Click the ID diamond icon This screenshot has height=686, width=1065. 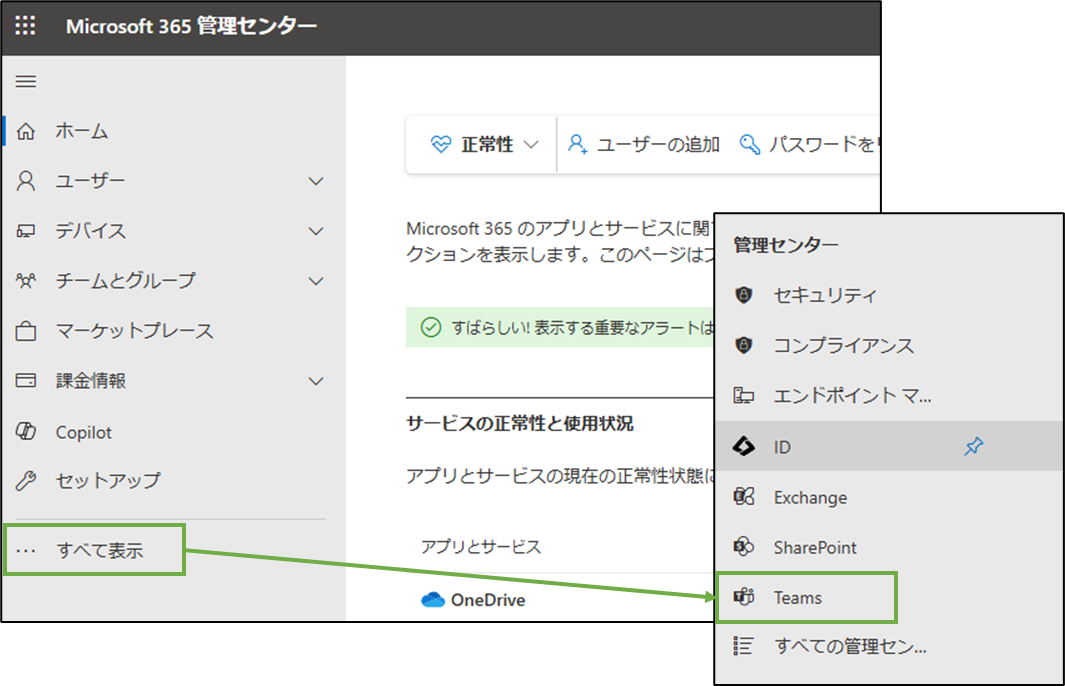click(744, 446)
